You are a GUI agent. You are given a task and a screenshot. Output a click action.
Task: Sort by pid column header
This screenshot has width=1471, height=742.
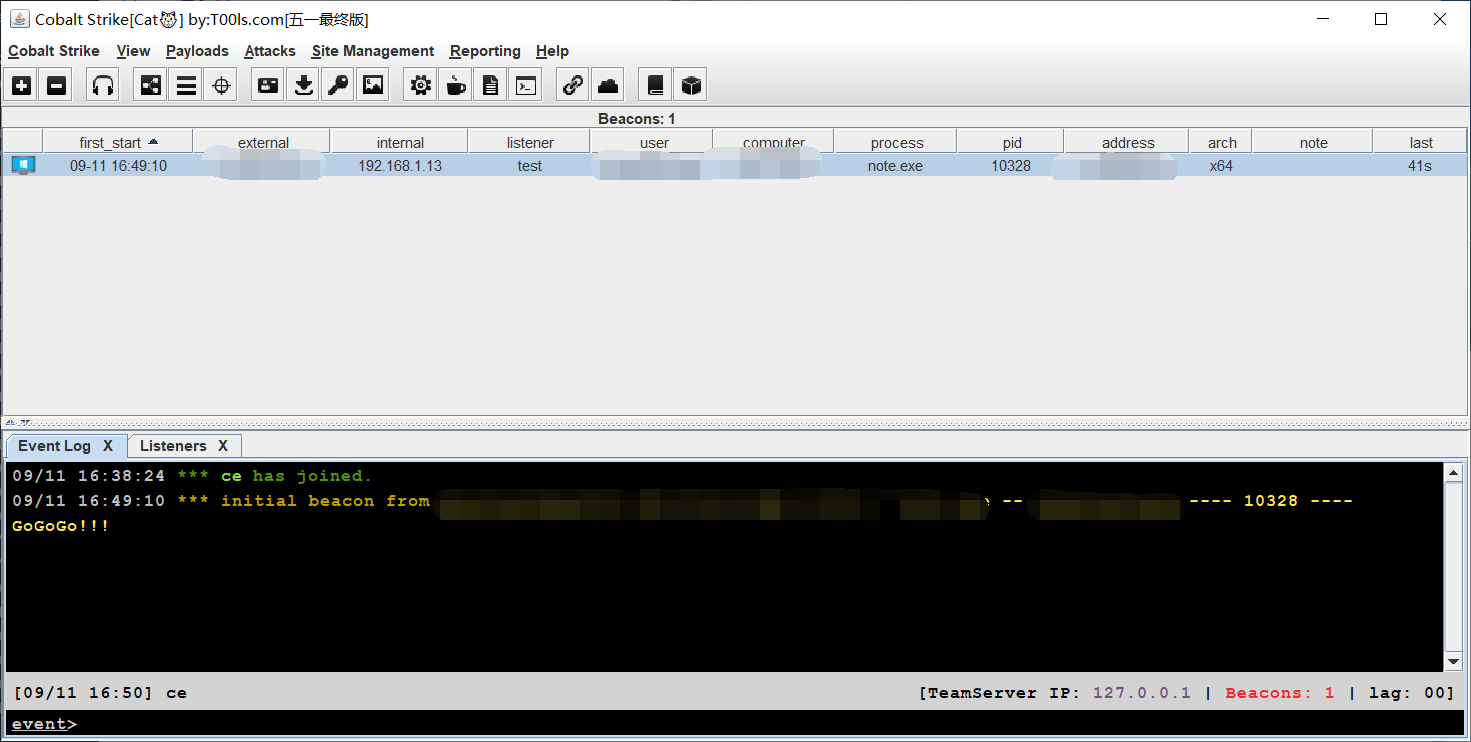tap(1011, 142)
